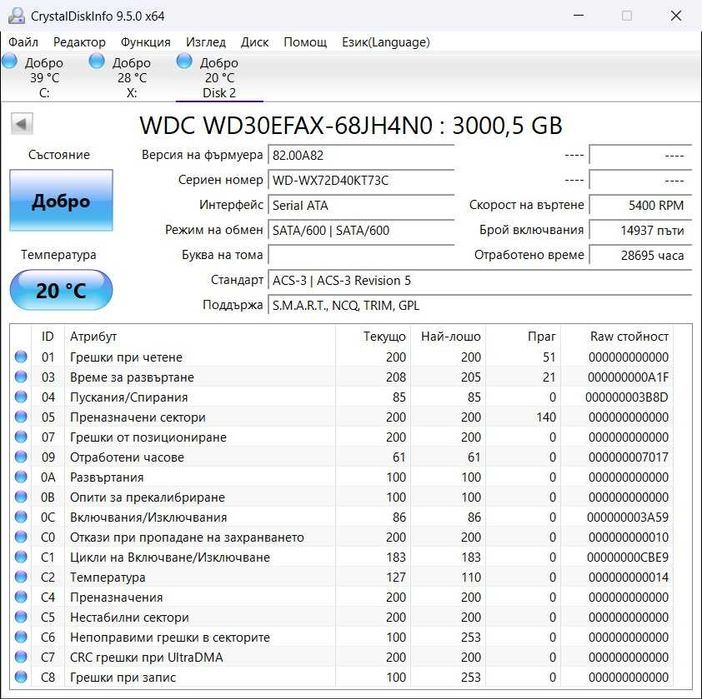This screenshot has width=702, height=699.
Task: Click the blue status orb for drive C:
Action: pyautogui.click(x=10, y=61)
